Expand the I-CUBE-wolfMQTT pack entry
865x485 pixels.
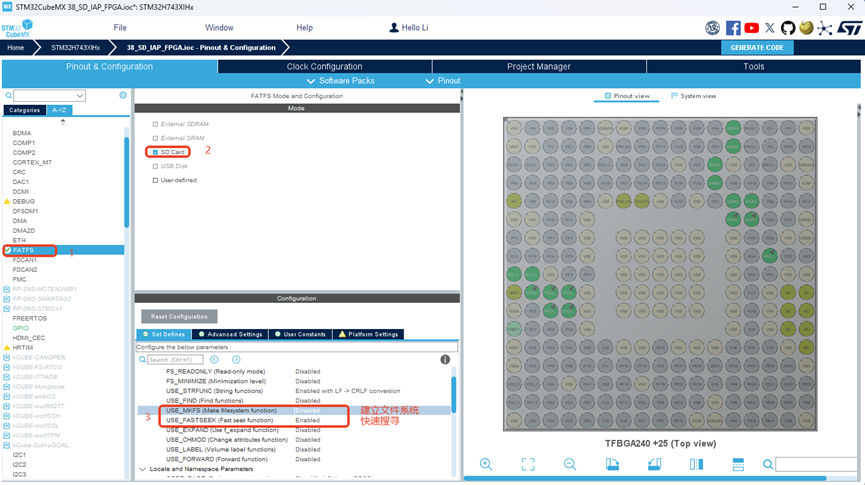coord(7,406)
